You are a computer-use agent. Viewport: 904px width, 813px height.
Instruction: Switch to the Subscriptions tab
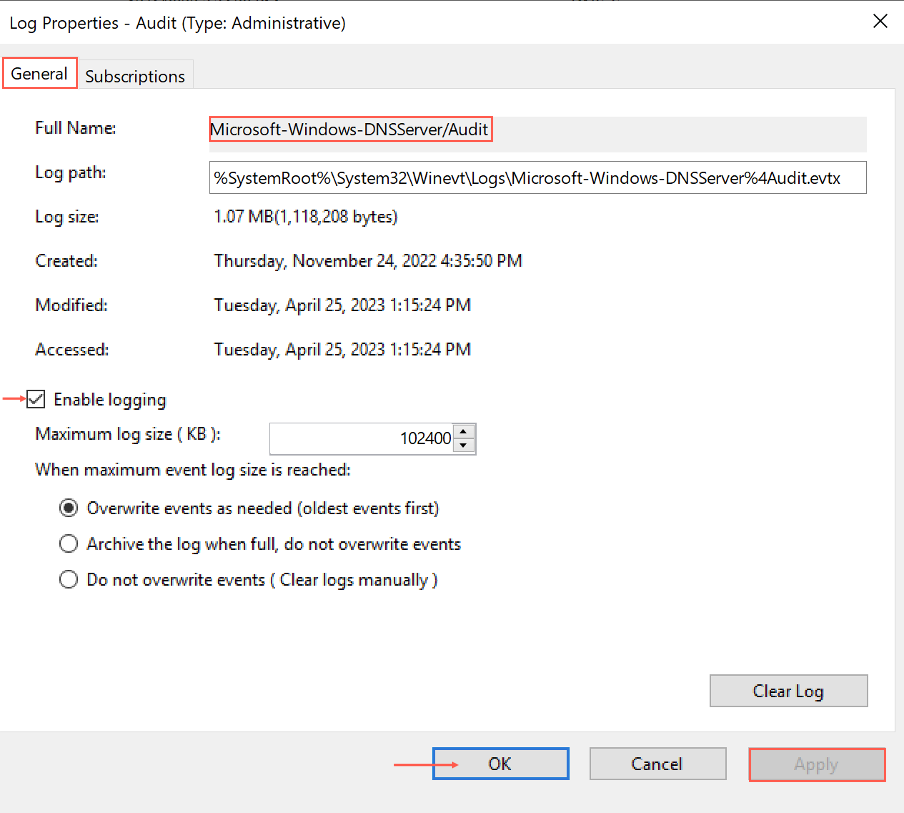135,76
